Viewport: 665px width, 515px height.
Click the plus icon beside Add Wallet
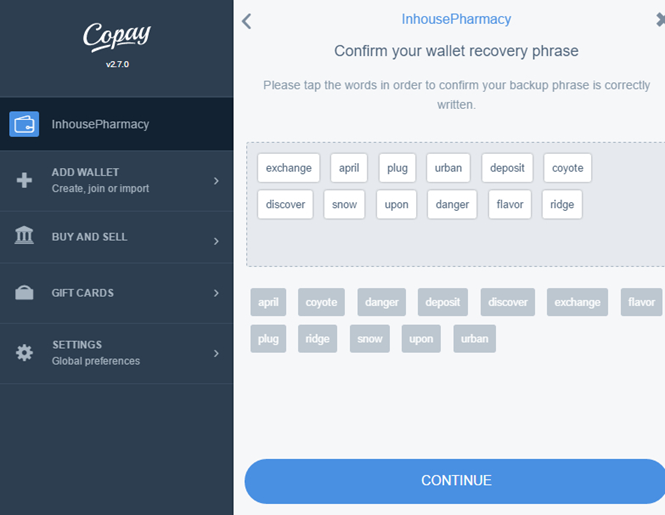(24, 180)
